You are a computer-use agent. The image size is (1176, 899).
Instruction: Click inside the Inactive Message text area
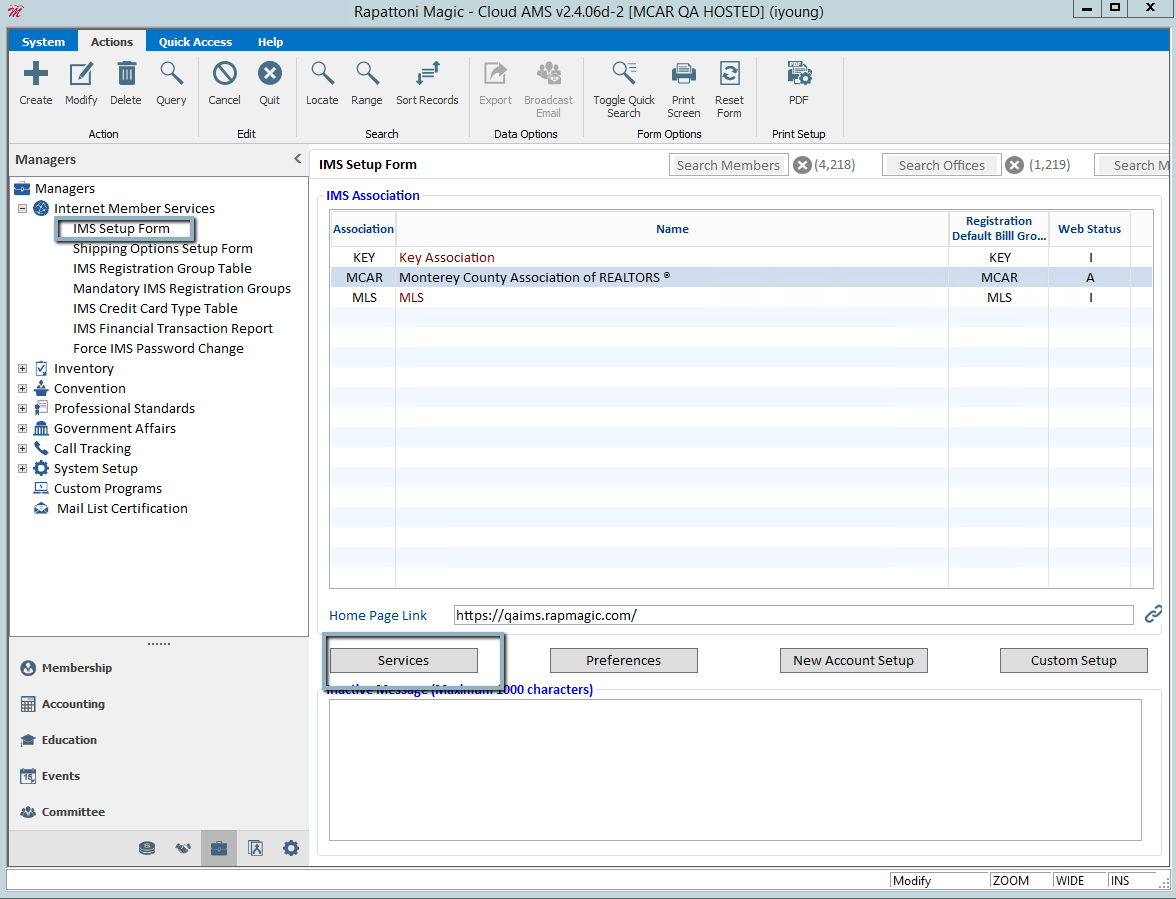735,770
